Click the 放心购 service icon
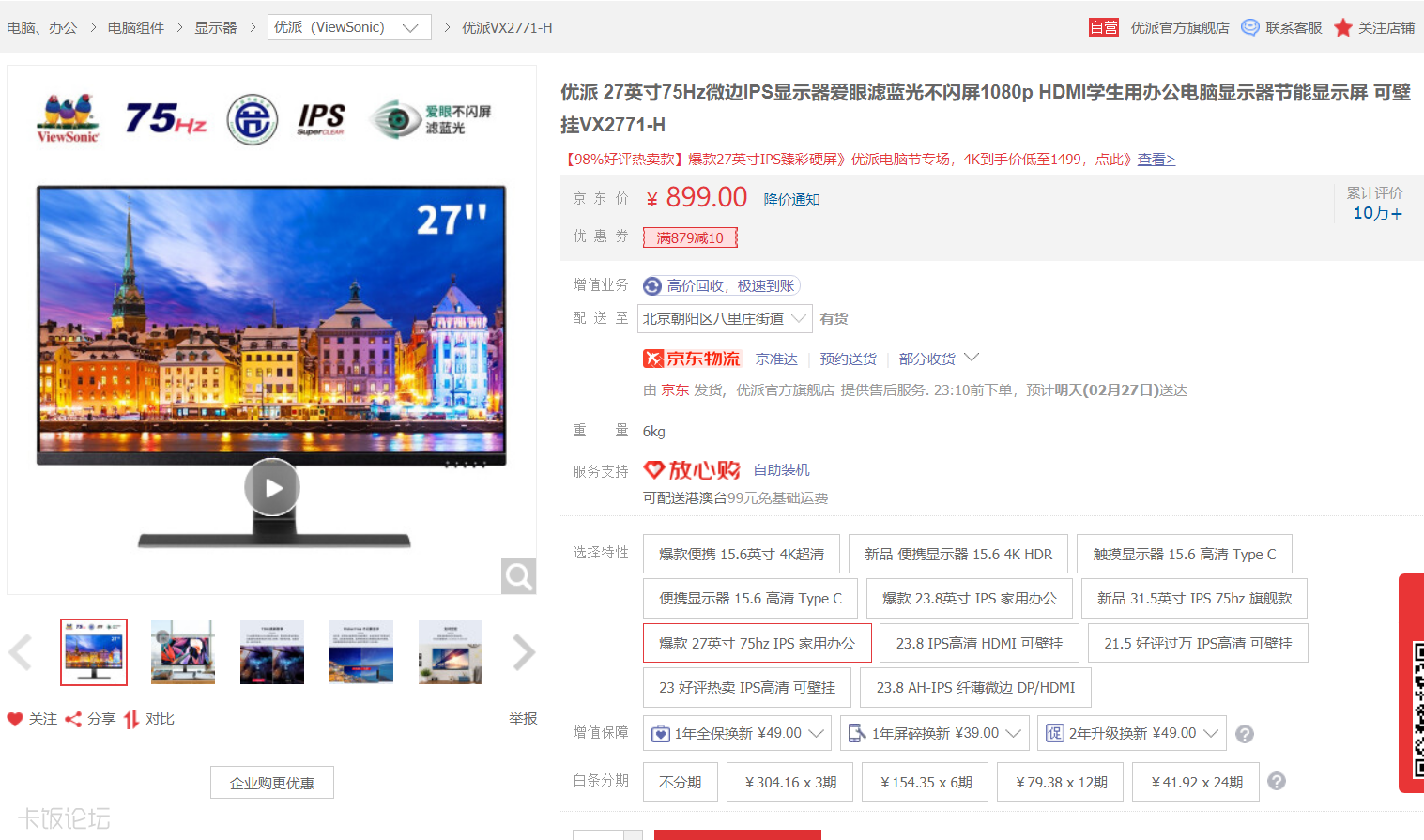 click(x=692, y=469)
